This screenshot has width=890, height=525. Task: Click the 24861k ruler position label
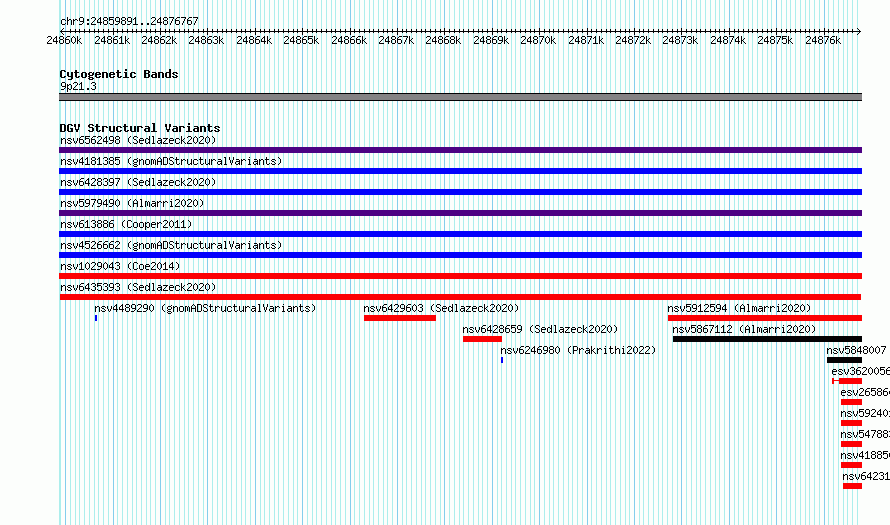(112, 40)
